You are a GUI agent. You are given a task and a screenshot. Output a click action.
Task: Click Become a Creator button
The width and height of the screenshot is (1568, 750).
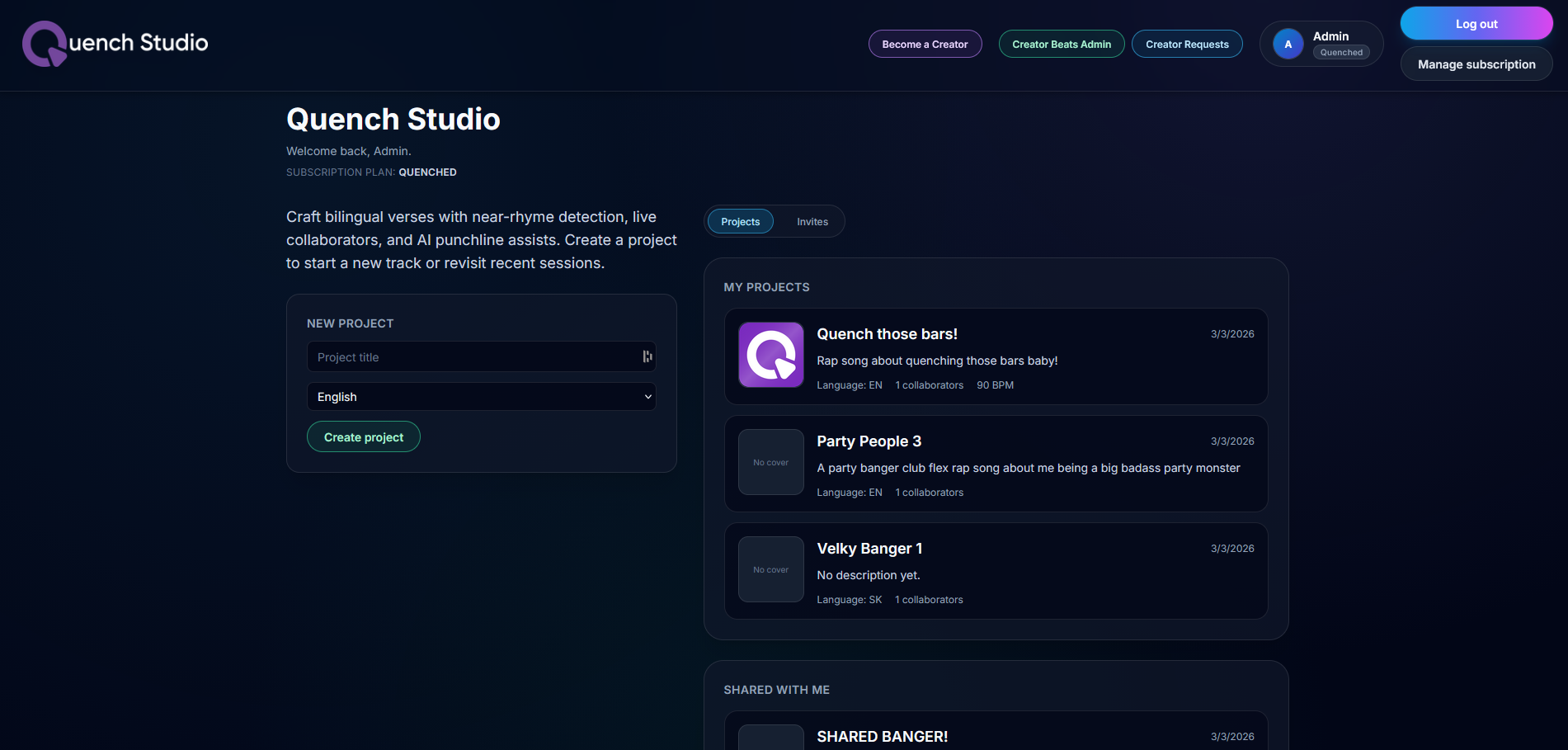tap(925, 45)
